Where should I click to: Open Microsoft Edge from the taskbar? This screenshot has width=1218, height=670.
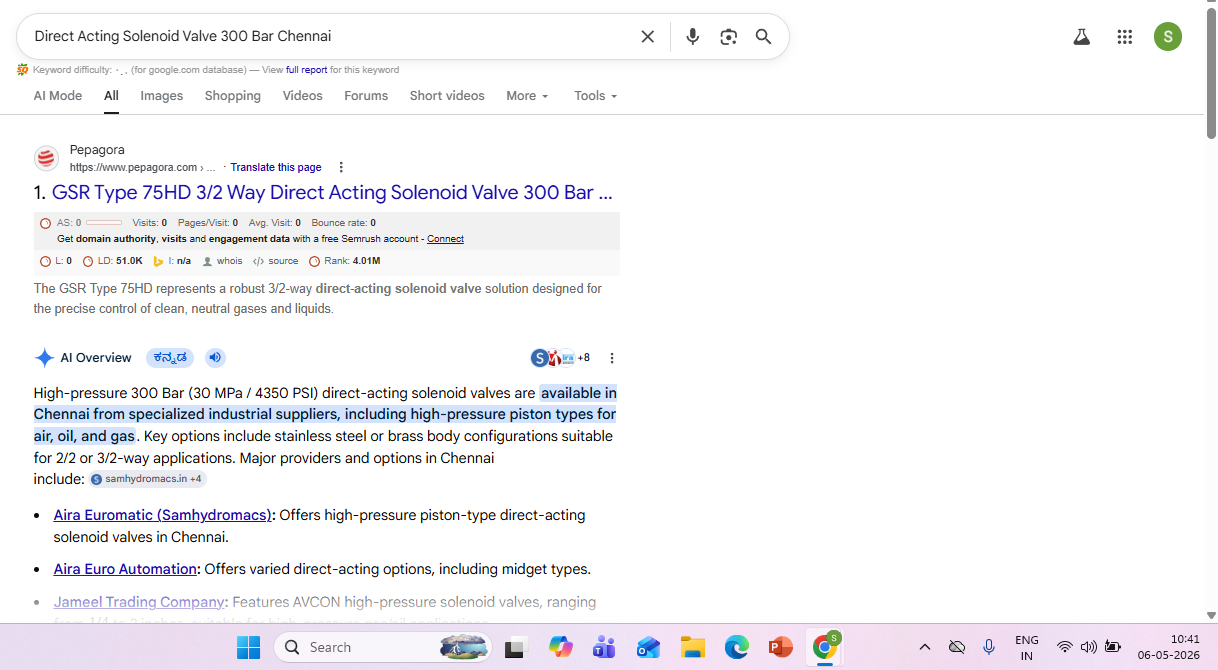[x=736, y=648]
